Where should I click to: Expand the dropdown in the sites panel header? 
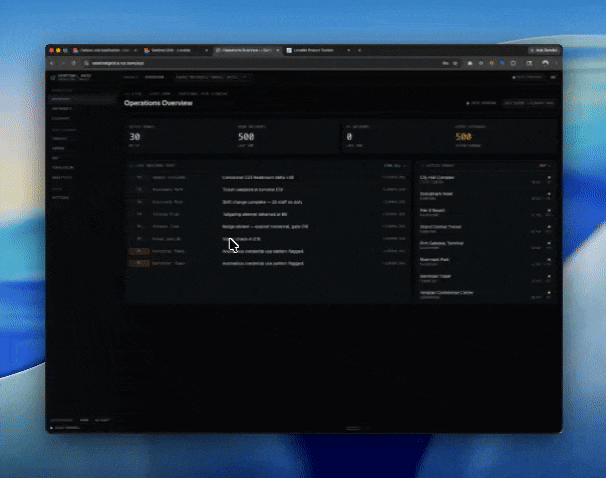[544, 165]
